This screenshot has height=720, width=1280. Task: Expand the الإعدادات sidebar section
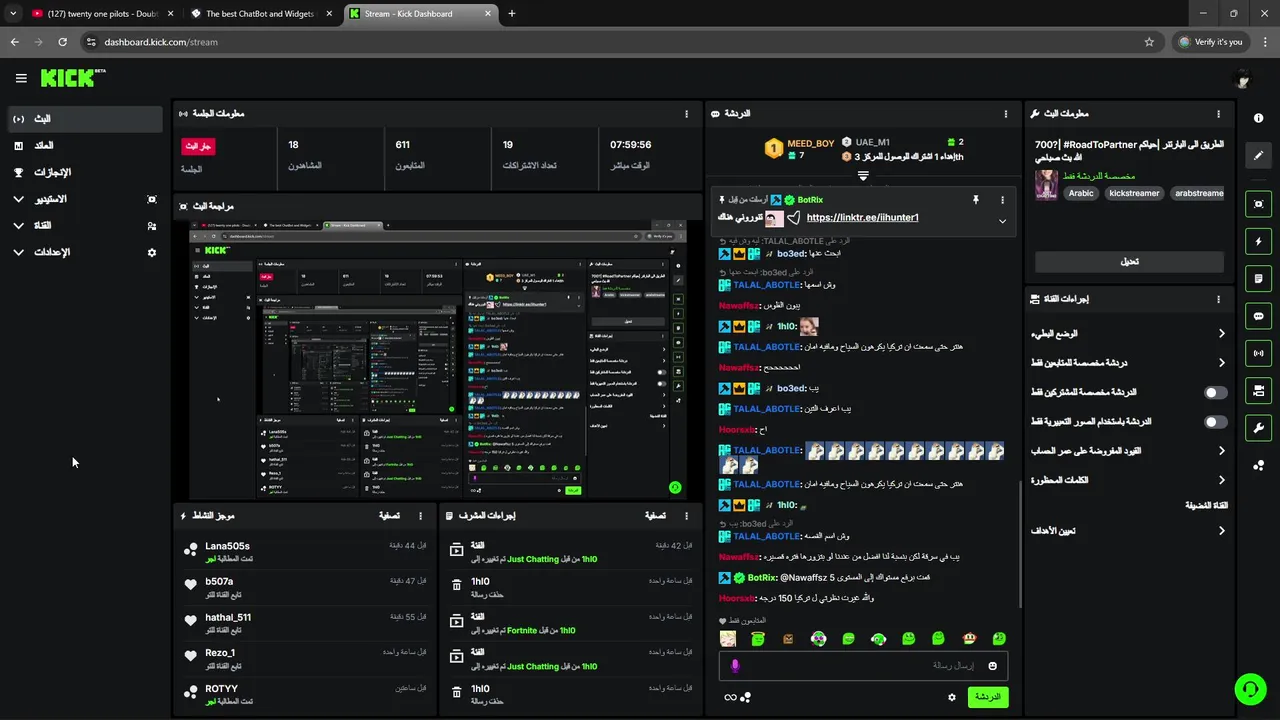[x=85, y=253]
